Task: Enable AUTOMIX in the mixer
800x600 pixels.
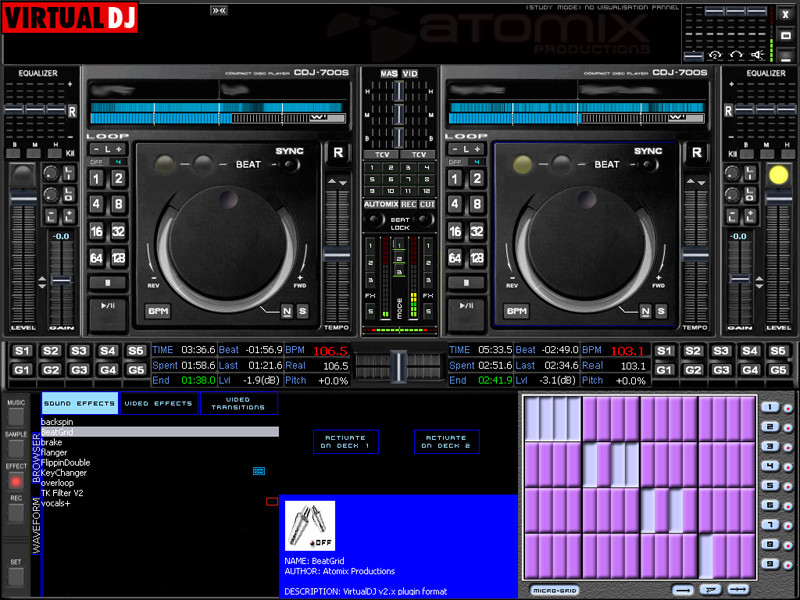Action: pyautogui.click(x=381, y=204)
